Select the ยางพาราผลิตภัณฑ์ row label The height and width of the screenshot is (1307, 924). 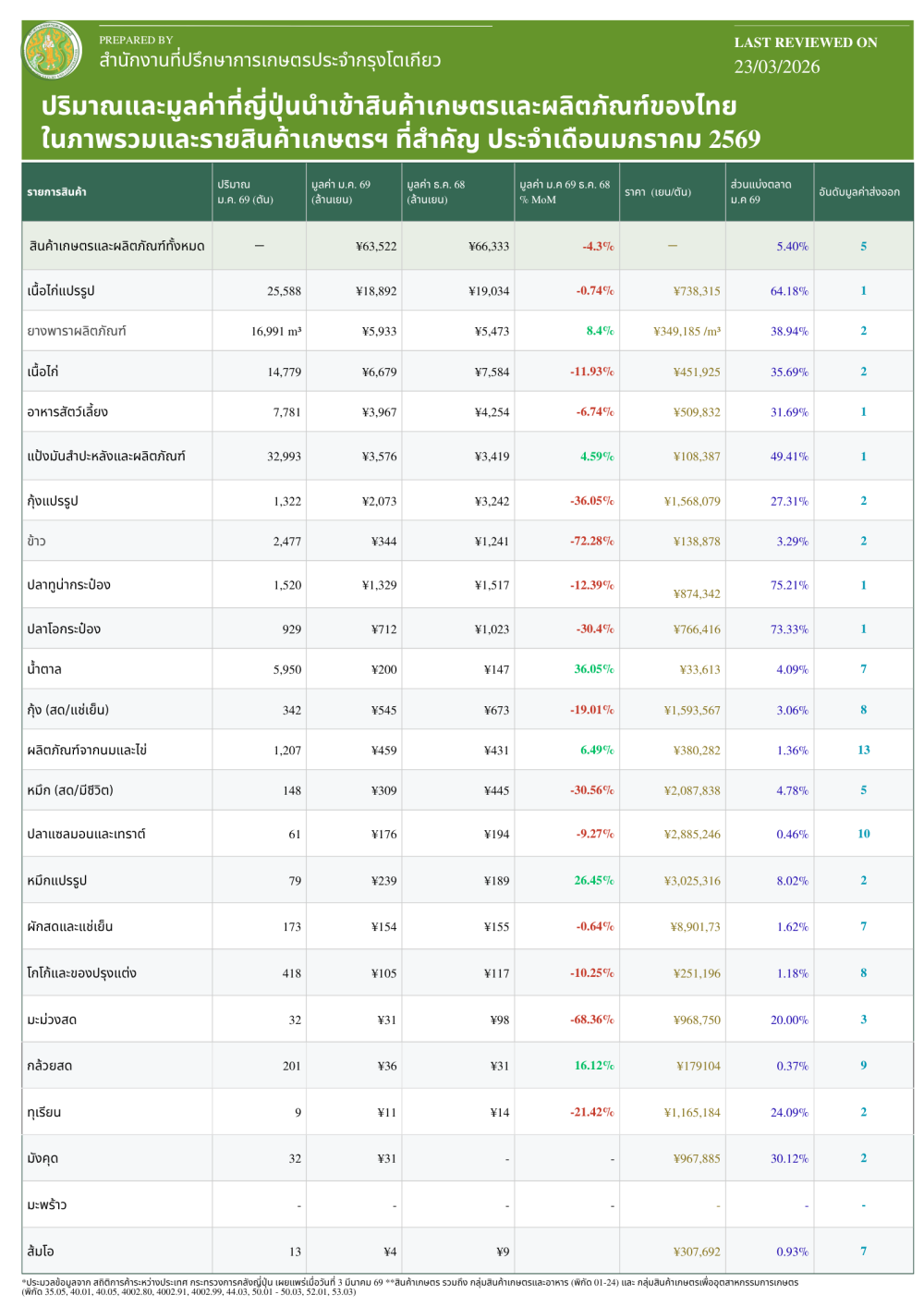77,331
